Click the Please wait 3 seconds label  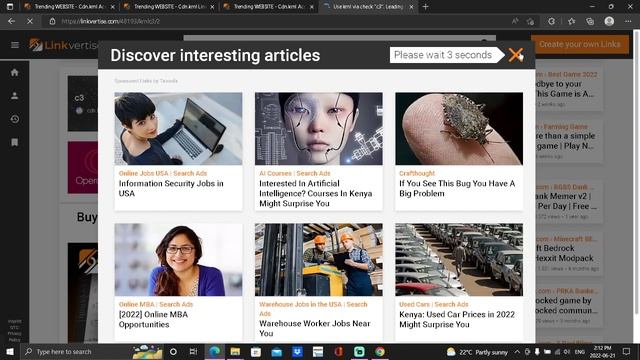click(x=443, y=55)
